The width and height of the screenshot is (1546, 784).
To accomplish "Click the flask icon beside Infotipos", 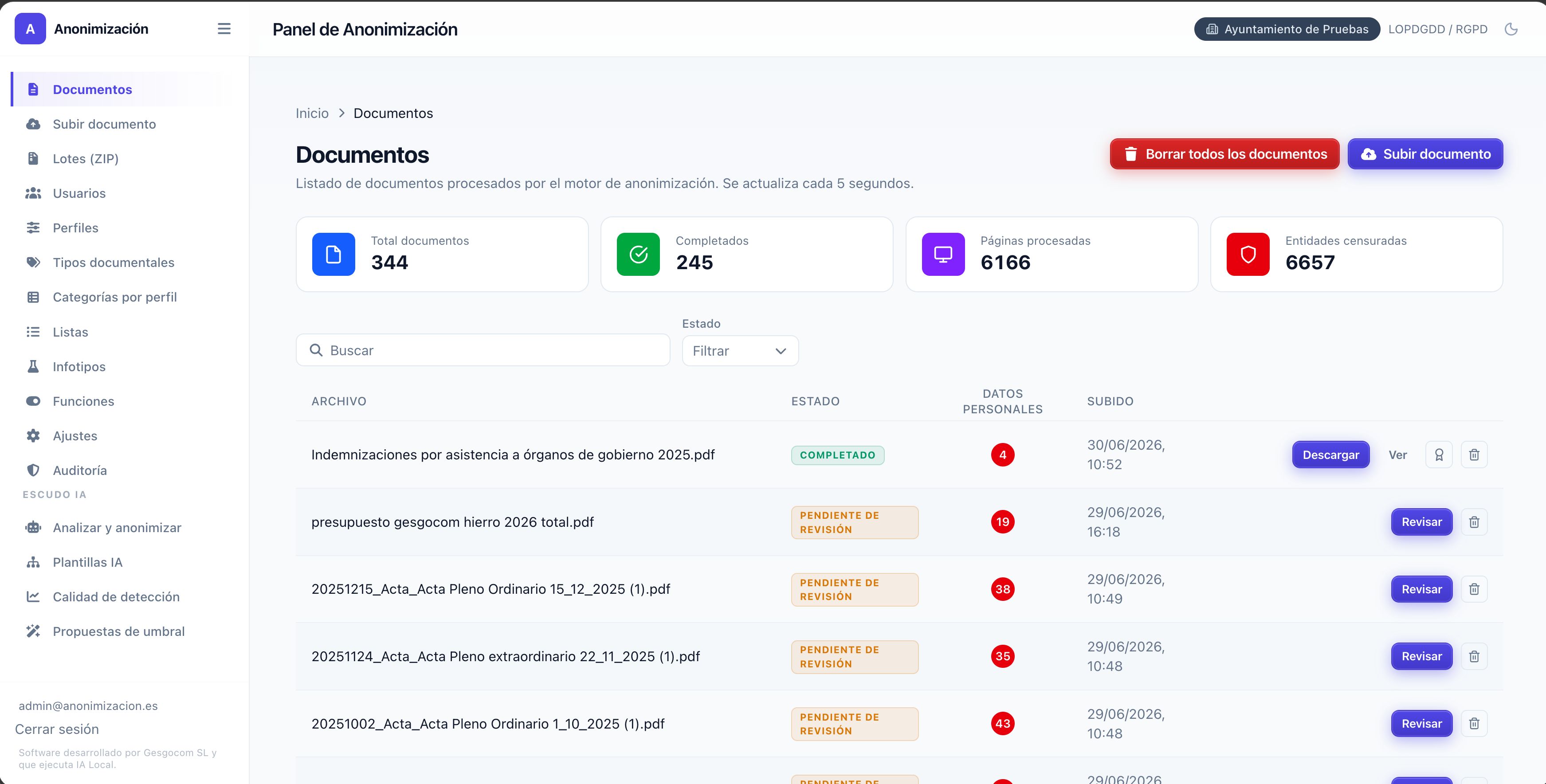I will tap(33, 367).
